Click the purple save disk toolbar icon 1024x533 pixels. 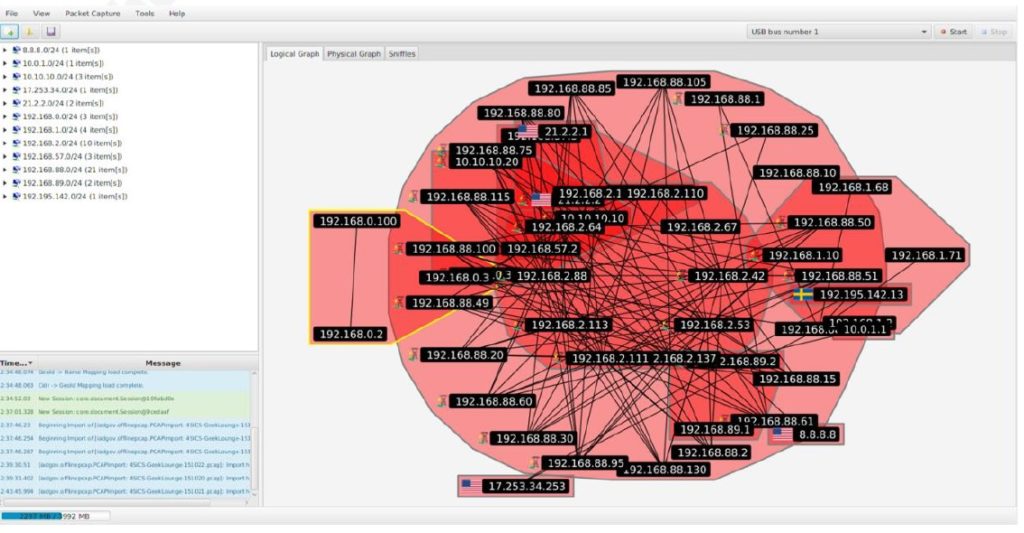pyautogui.click(x=51, y=31)
